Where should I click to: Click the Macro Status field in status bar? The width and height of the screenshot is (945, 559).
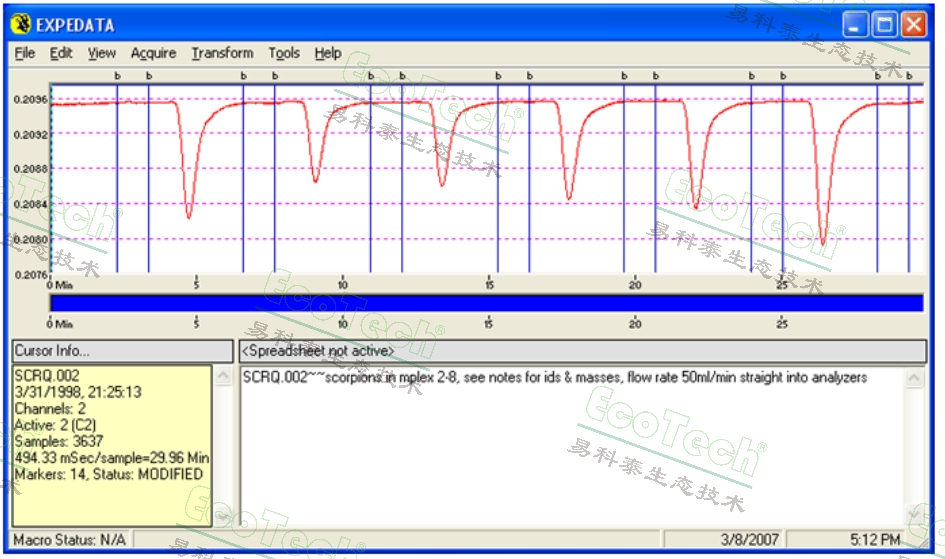pyautogui.click(x=70, y=540)
